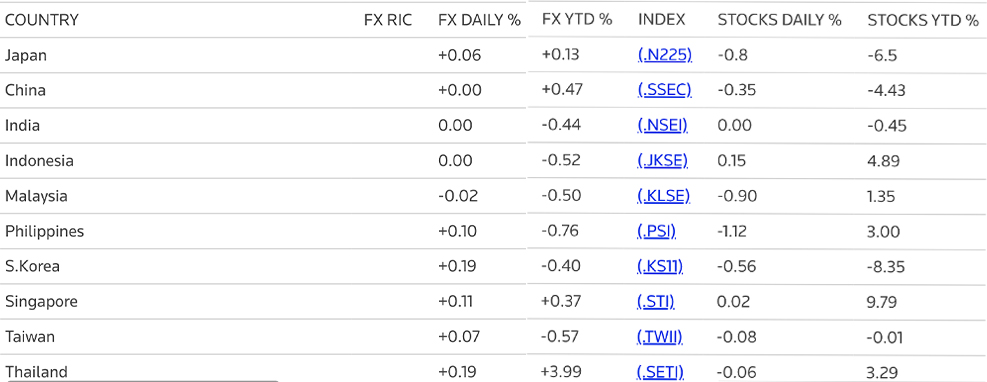Open the .NSEI index link
The width and height of the screenshot is (987, 382).
[x=663, y=125]
